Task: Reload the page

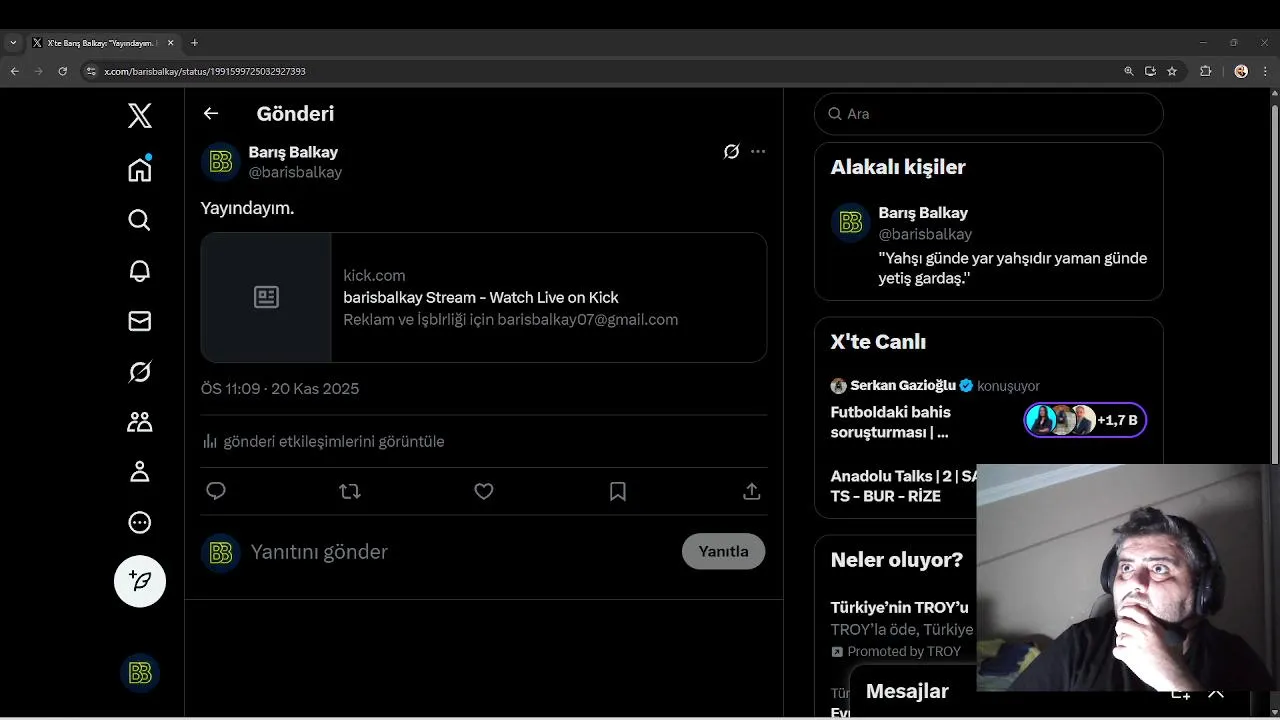Action: (62, 71)
